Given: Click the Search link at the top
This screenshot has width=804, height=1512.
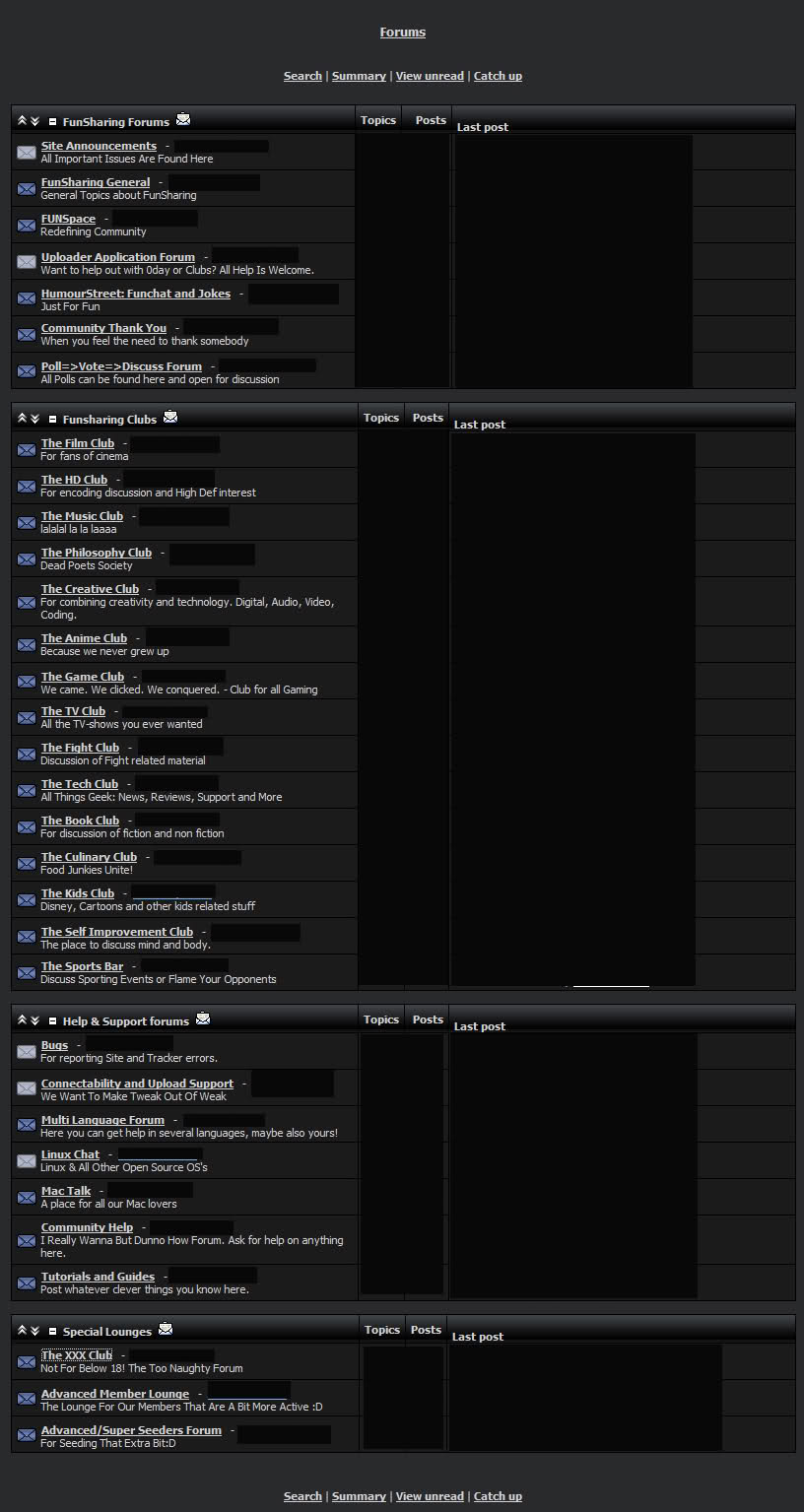Looking at the screenshot, I should point(302,76).
